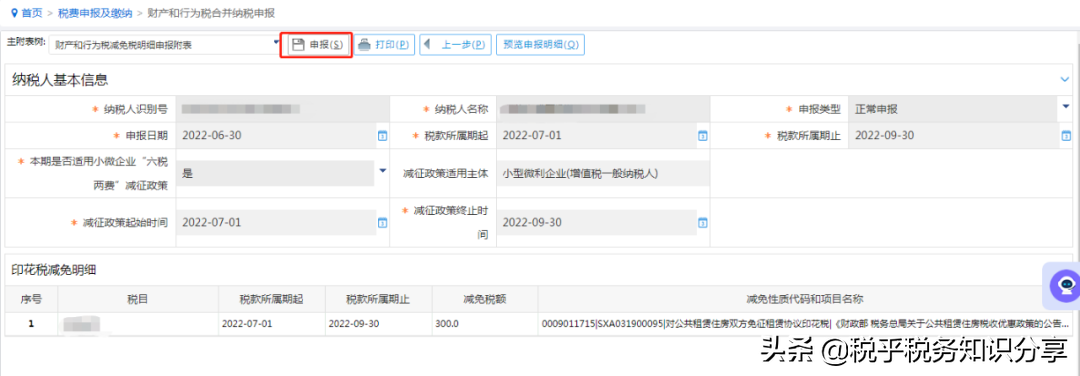This screenshot has height=376, width=1080.
Task: Open calendar icon for 申报日期
Action: point(382,136)
